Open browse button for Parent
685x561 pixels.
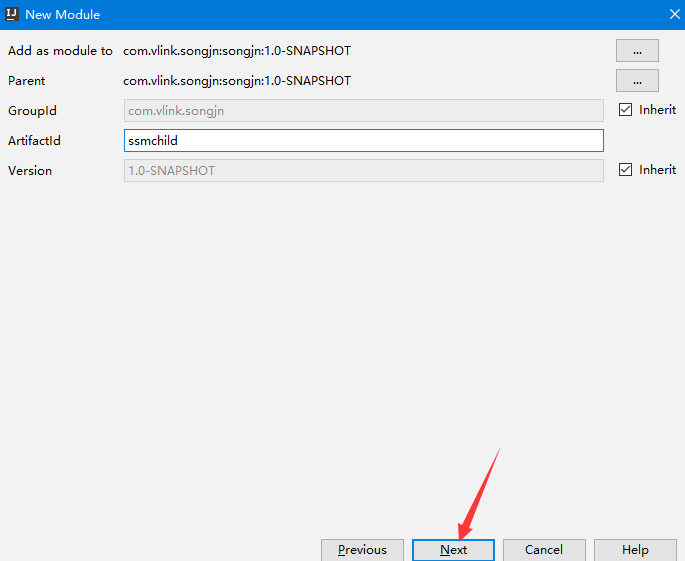pos(637,81)
